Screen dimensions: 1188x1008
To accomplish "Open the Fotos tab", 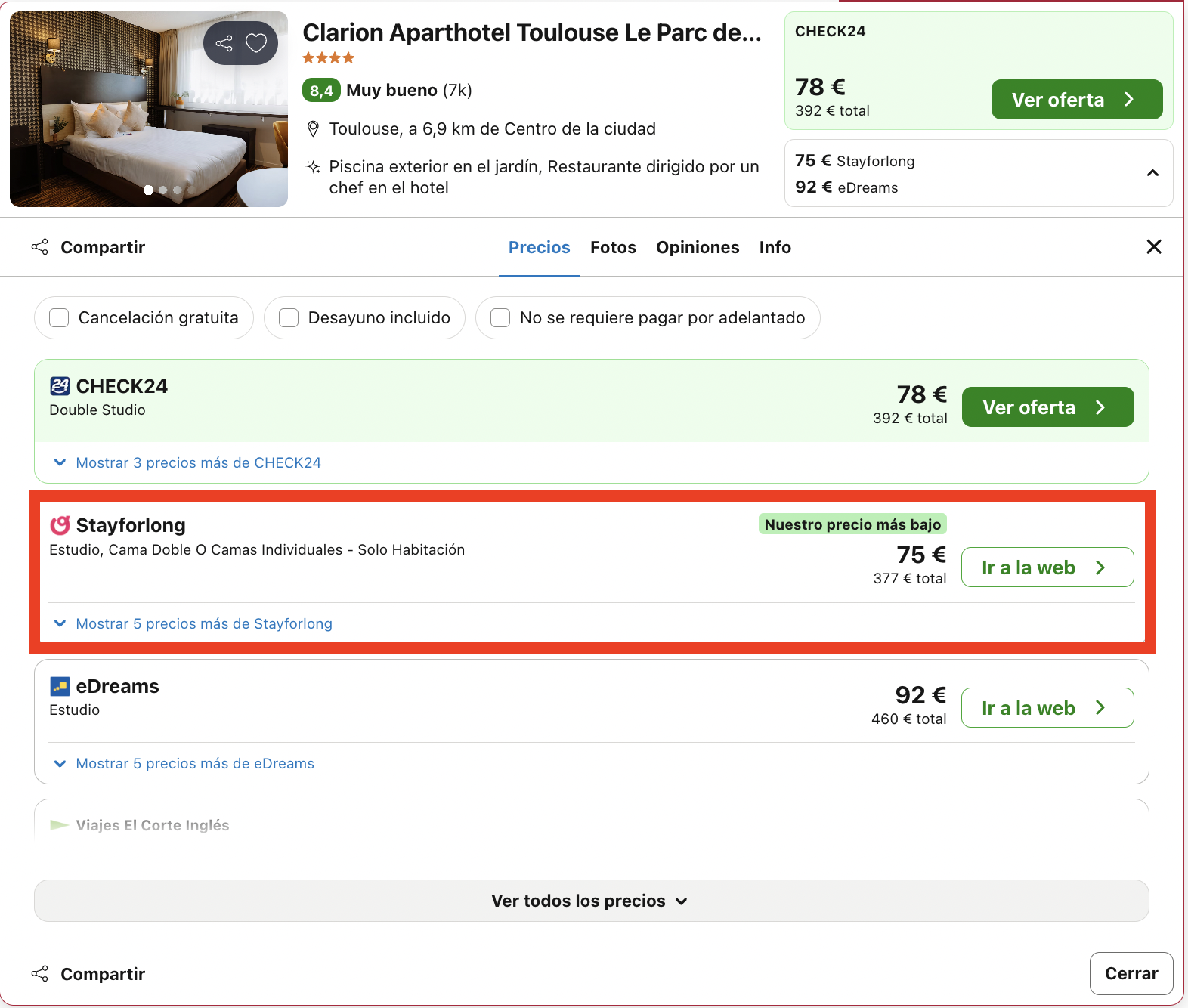I will pyautogui.click(x=613, y=247).
